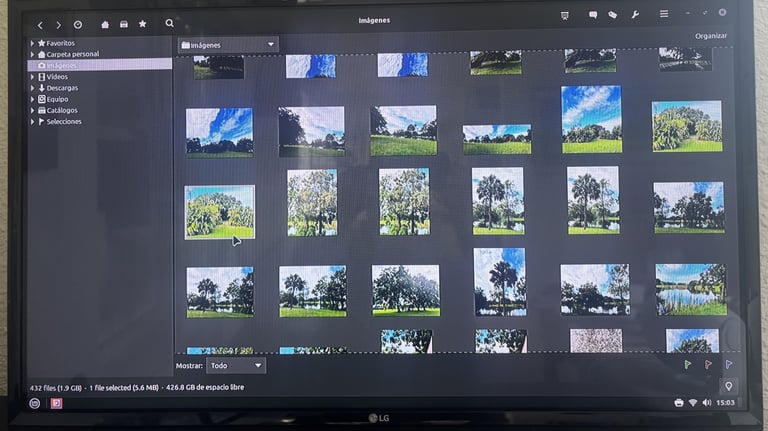Select the lake with reeds thumbnail
The width and height of the screenshot is (768, 431).
(x=691, y=289)
